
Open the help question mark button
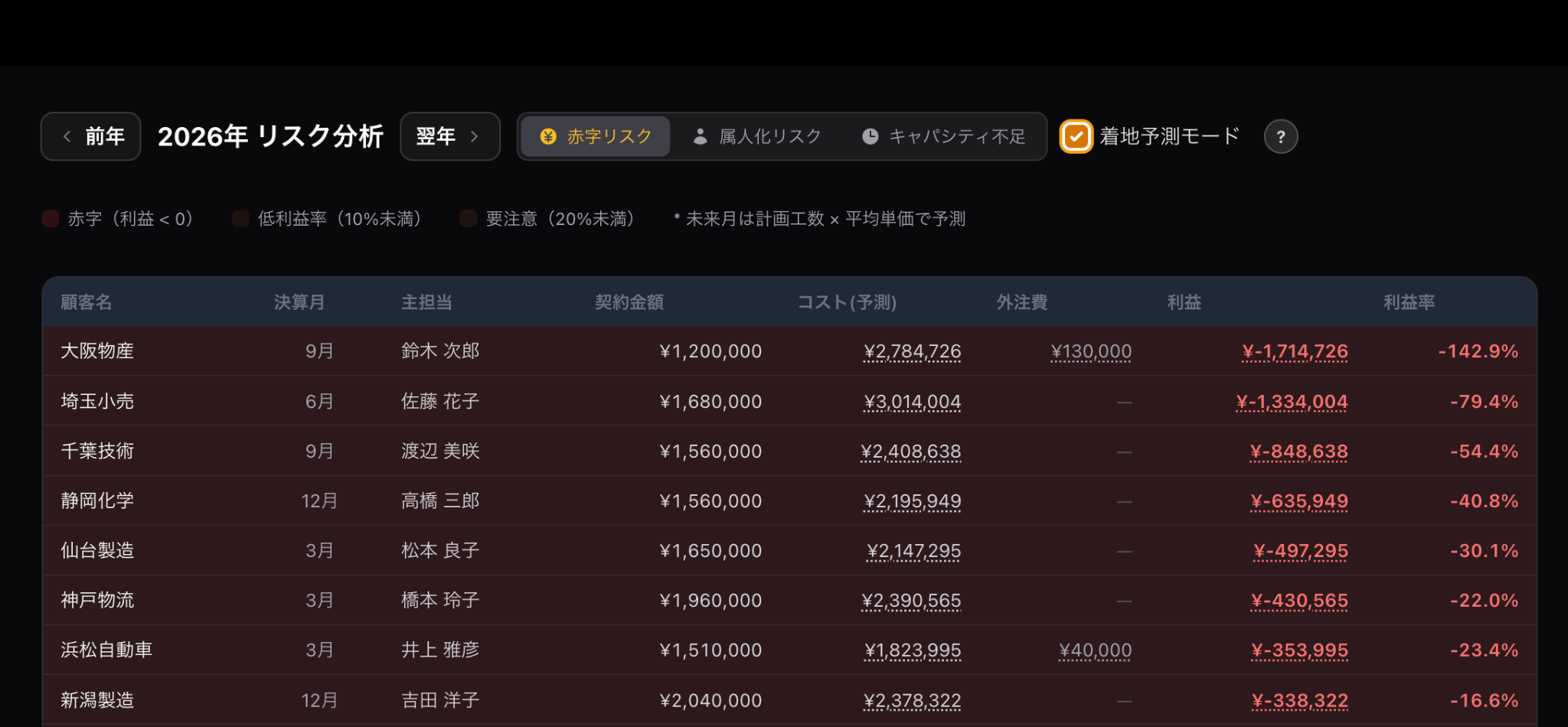pyautogui.click(x=1281, y=137)
